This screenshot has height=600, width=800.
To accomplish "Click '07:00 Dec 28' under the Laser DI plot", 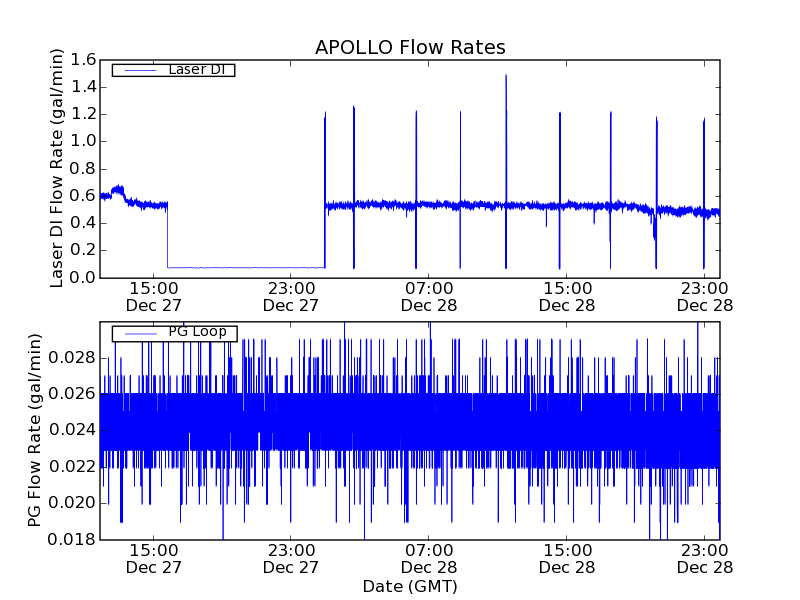I will point(429,297).
